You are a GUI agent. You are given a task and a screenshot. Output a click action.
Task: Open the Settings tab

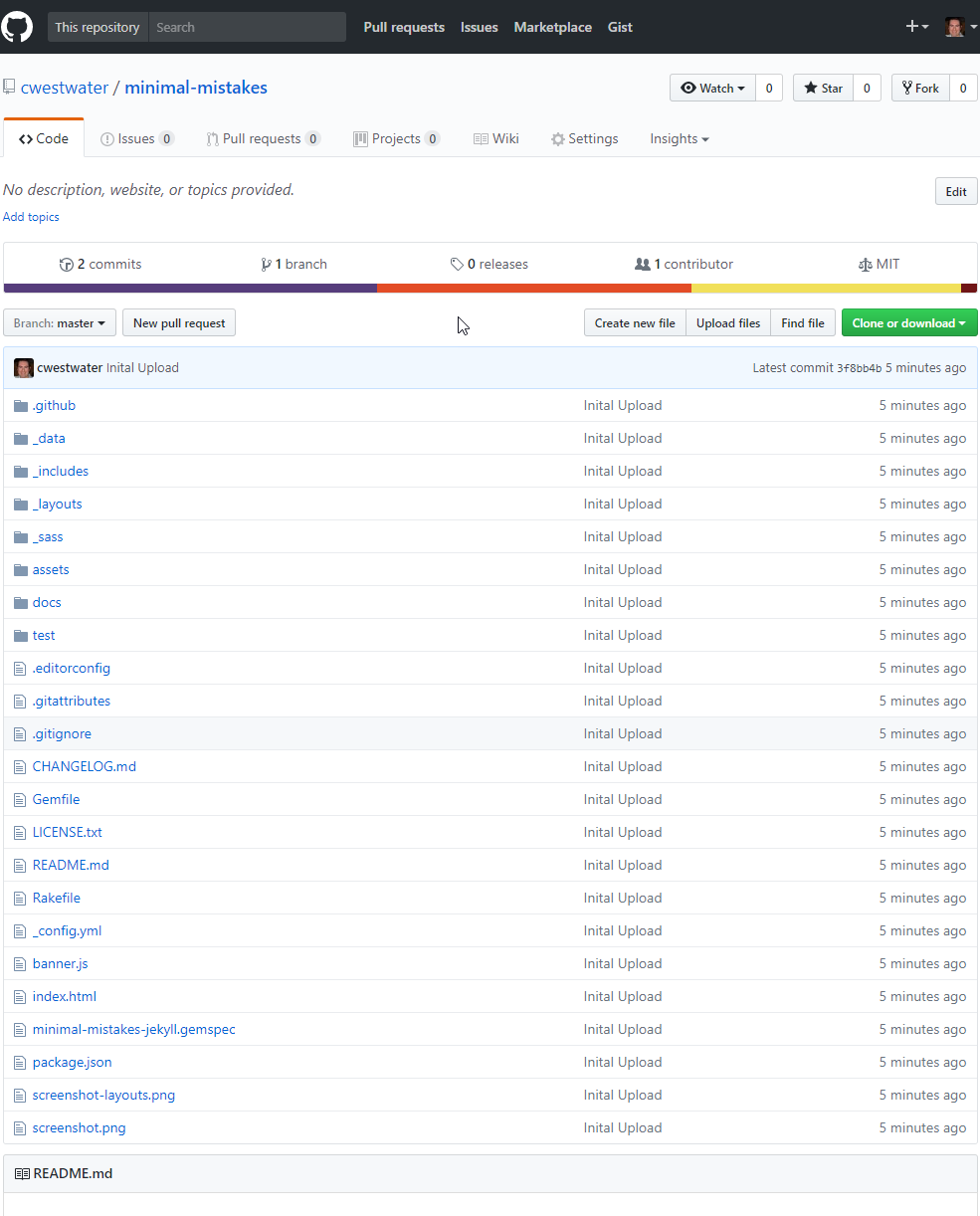(585, 139)
